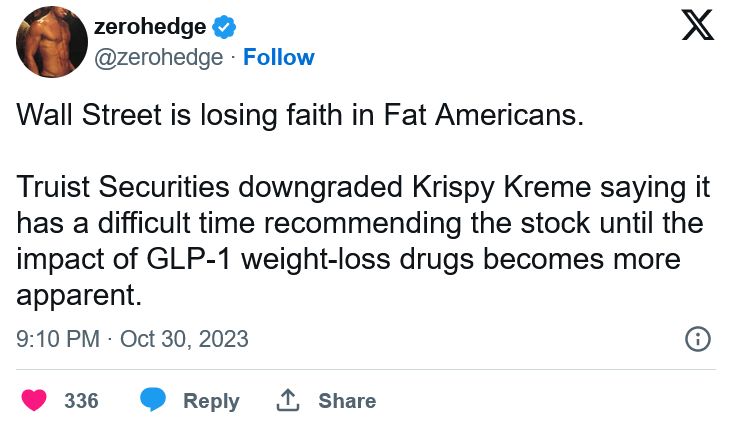Image resolution: width=730 pixels, height=421 pixels.
Task: Click the 'Wall Street is losing faith' sentence
Action: [299, 115]
